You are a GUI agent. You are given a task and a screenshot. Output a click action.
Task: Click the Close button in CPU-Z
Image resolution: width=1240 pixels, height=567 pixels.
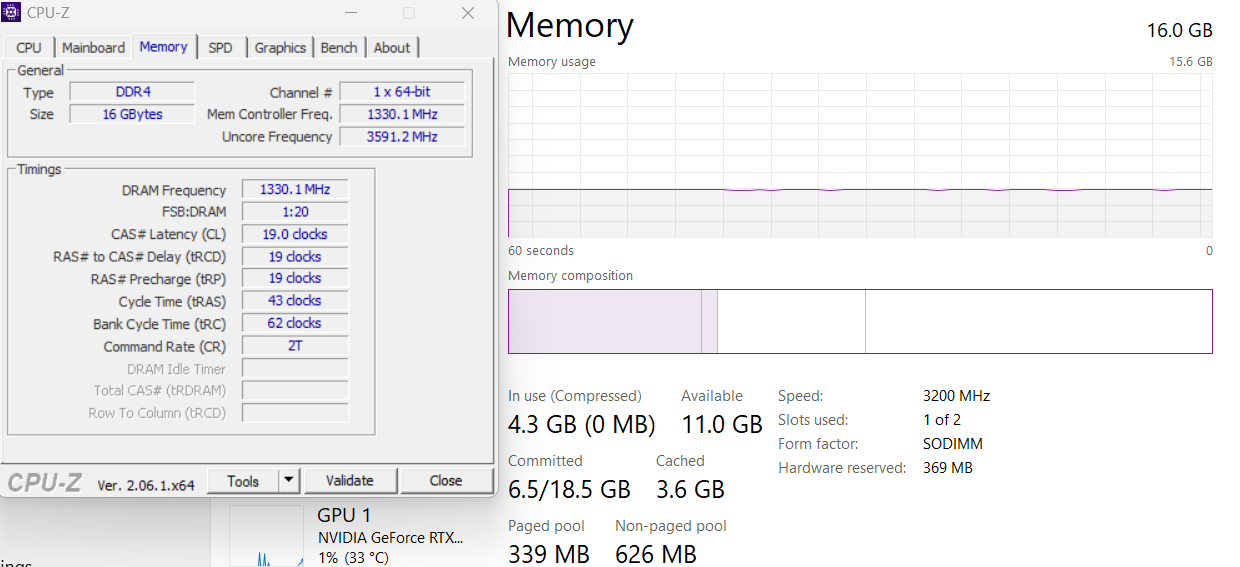[x=446, y=481]
